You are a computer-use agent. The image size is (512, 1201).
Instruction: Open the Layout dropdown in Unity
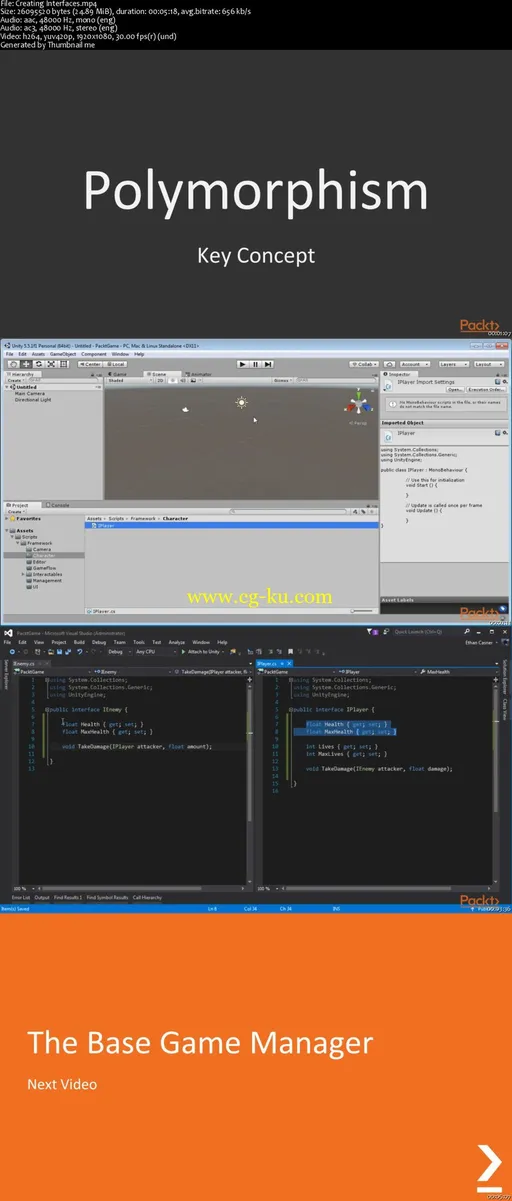488,364
